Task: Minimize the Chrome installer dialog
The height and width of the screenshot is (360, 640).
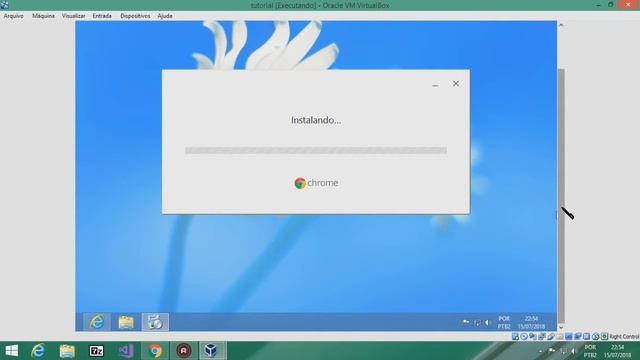Action: (435, 84)
